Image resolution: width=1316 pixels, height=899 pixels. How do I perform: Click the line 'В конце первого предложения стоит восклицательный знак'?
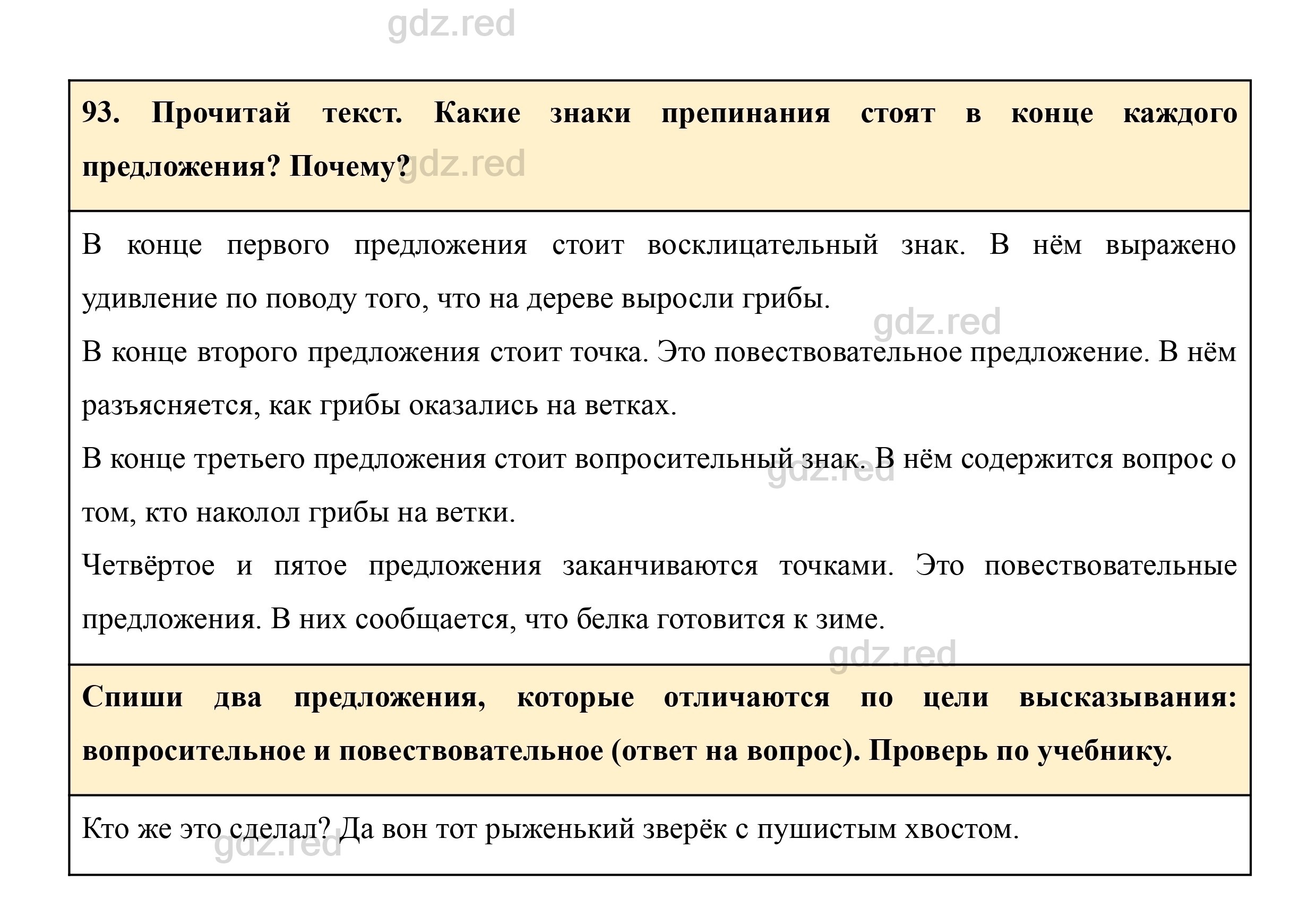[x=659, y=246]
